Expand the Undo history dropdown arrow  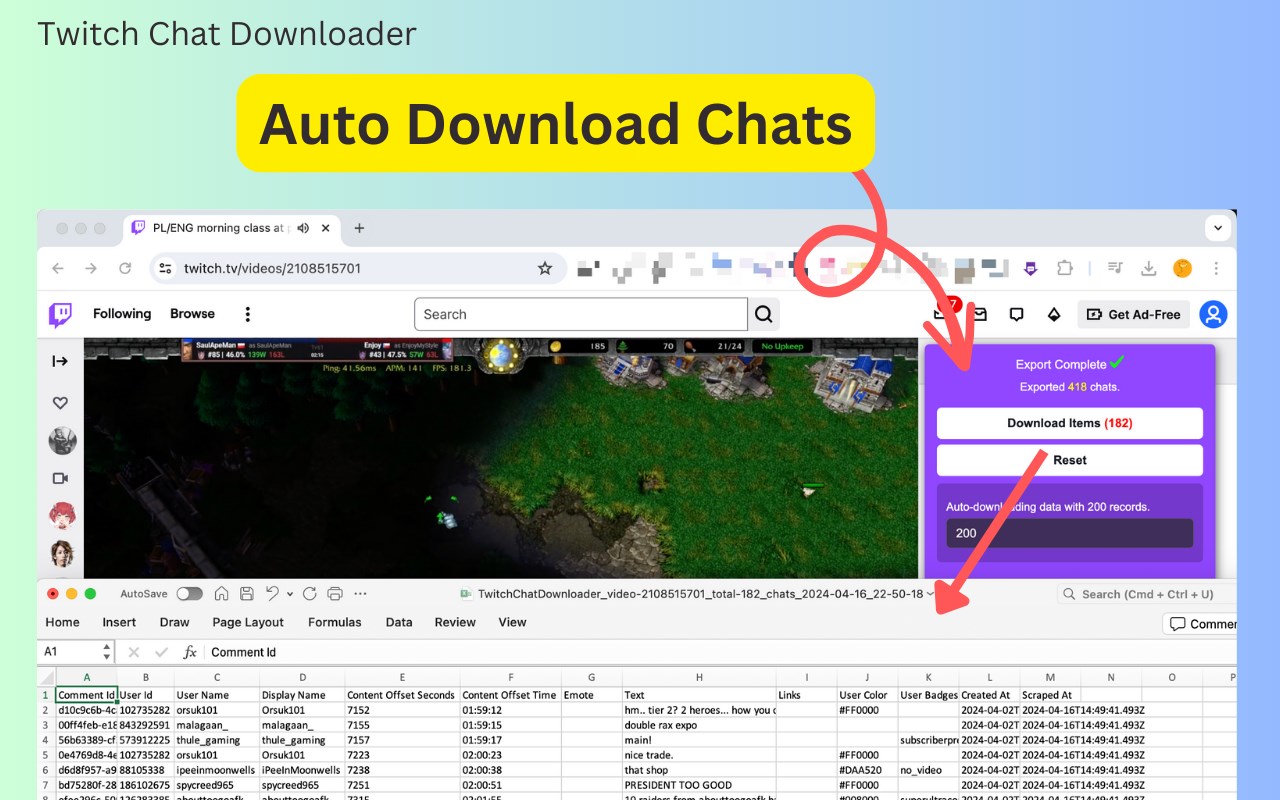(289, 594)
